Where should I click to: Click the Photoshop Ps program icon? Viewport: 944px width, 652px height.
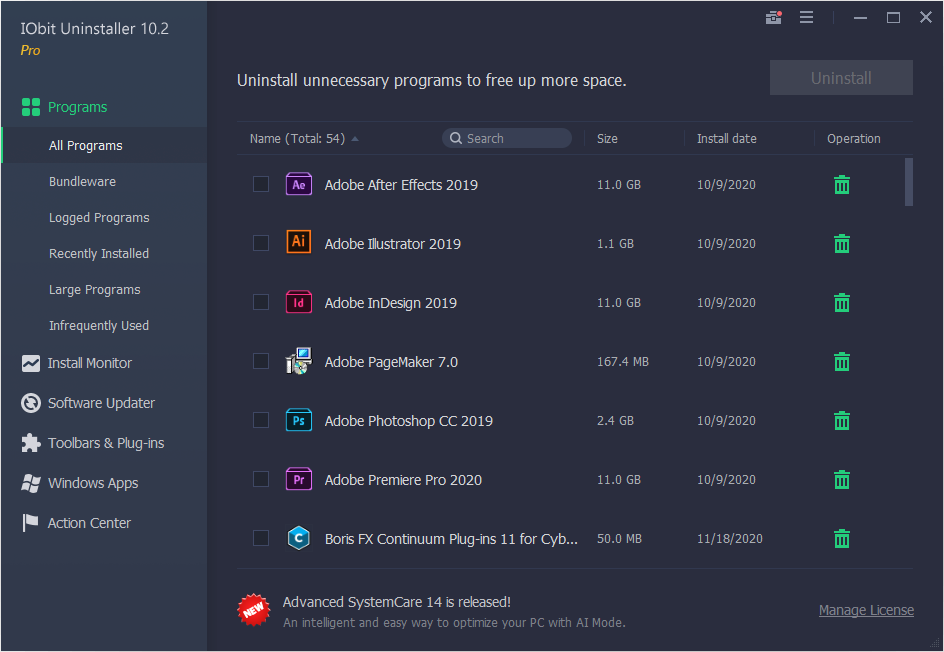299,420
